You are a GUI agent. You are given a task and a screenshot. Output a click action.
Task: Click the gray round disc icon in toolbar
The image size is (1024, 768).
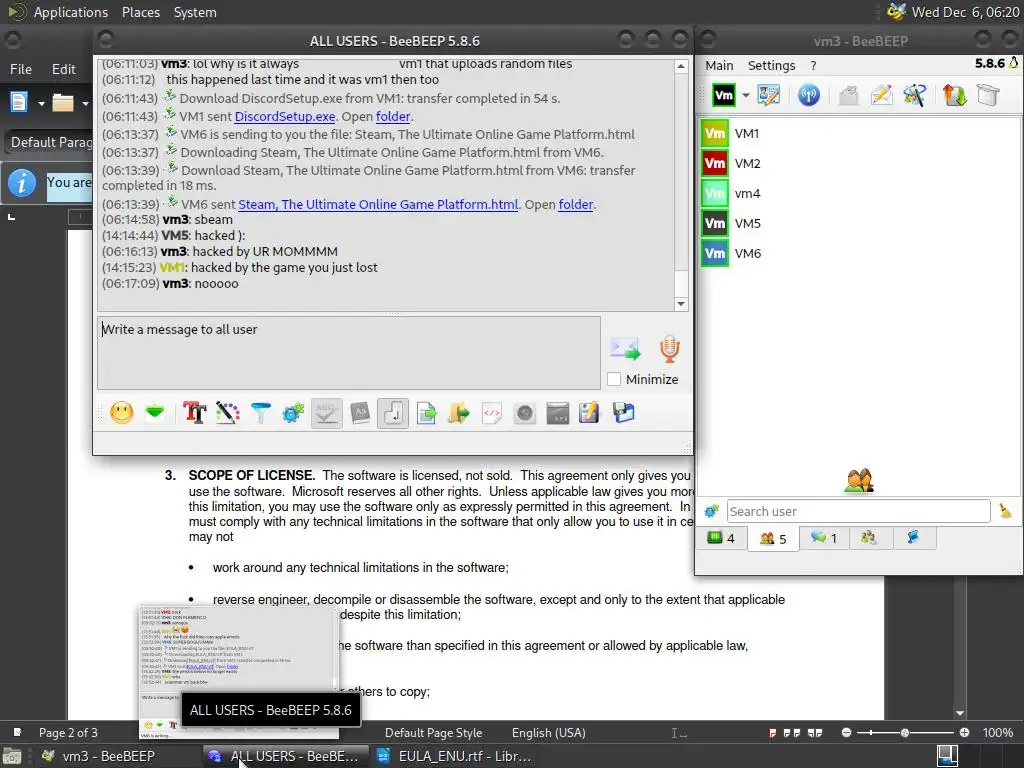coord(524,413)
